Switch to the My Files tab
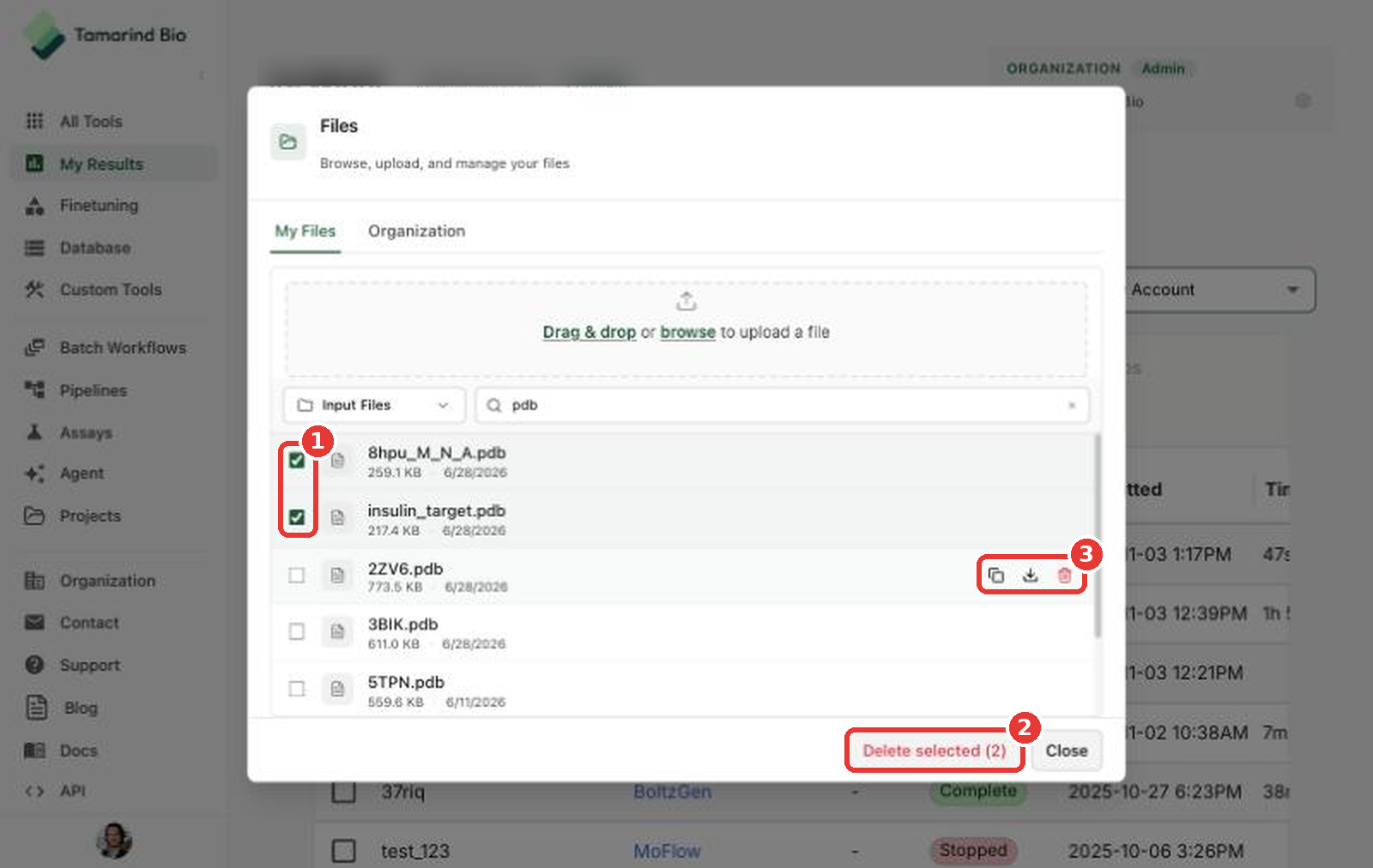This screenshot has height=868, width=1373. (305, 231)
